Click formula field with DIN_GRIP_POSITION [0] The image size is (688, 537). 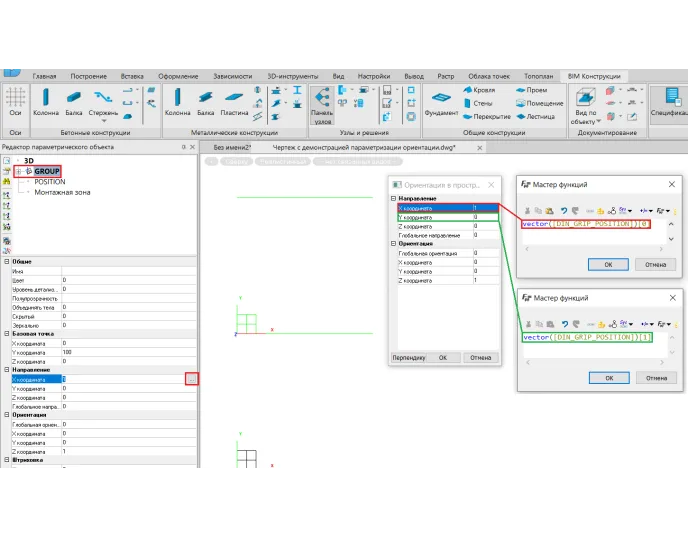coord(586,224)
